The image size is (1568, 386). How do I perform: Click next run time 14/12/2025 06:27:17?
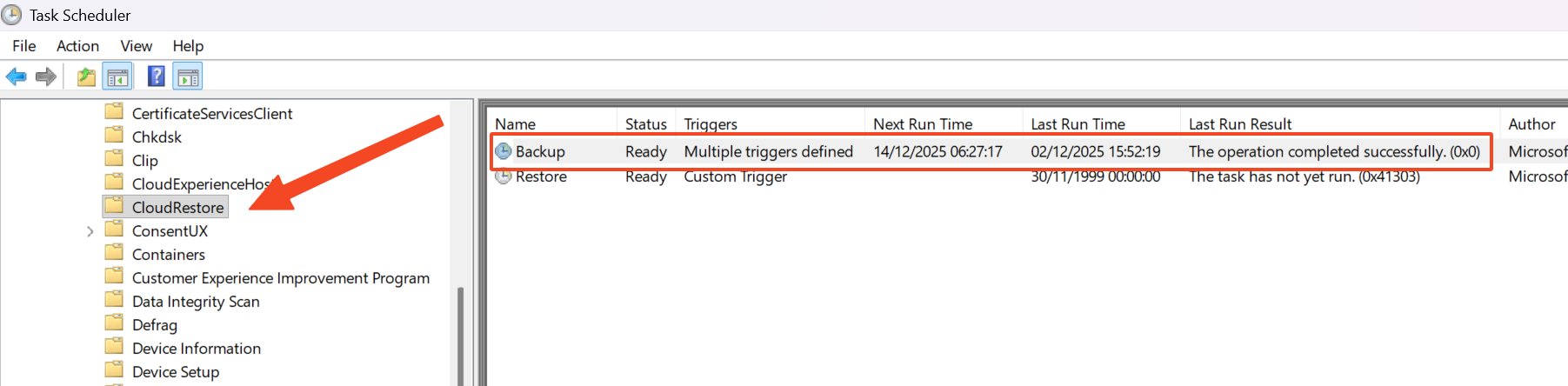(938, 151)
